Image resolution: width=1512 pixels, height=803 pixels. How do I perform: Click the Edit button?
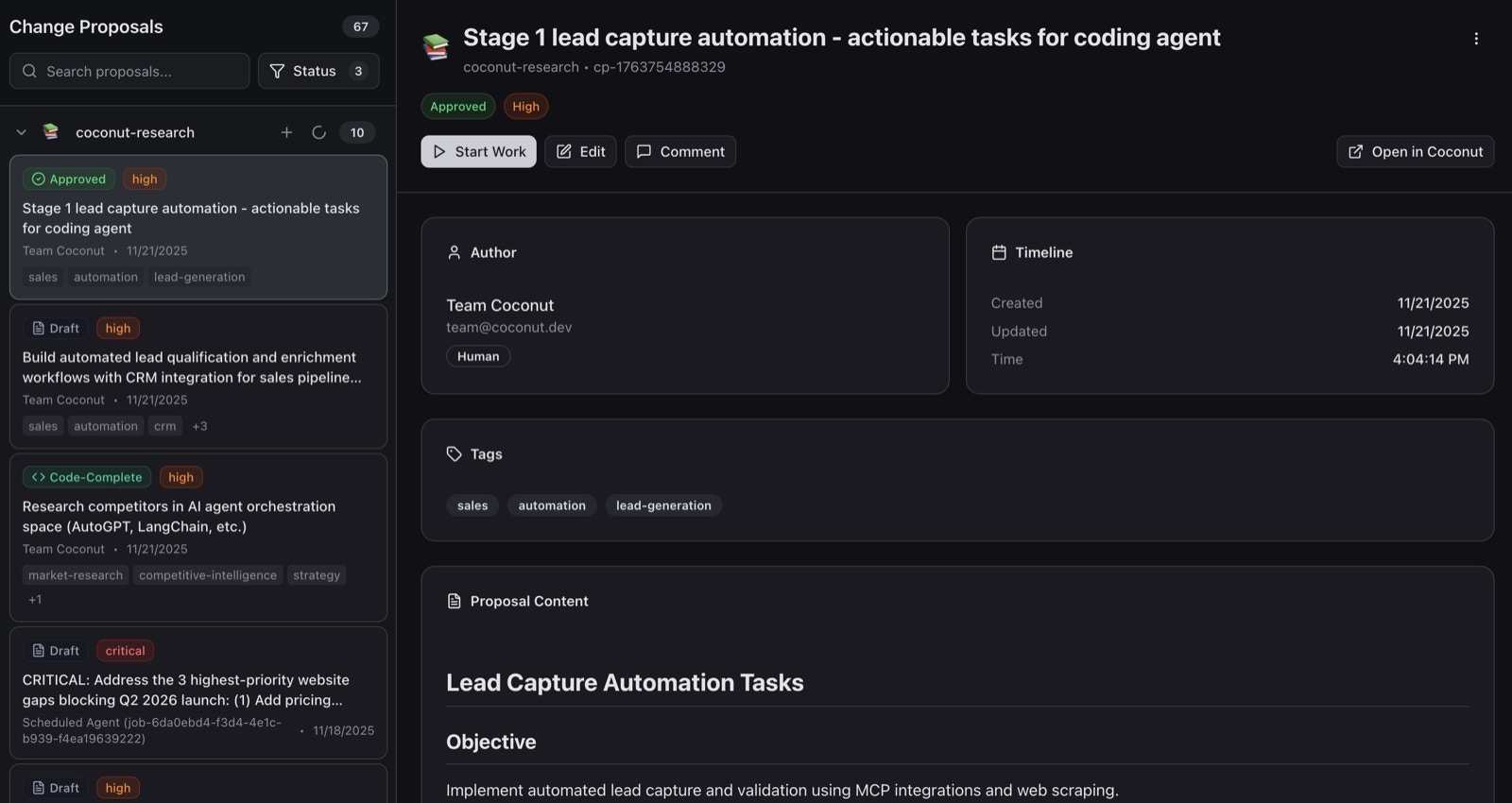click(x=580, y=151)
